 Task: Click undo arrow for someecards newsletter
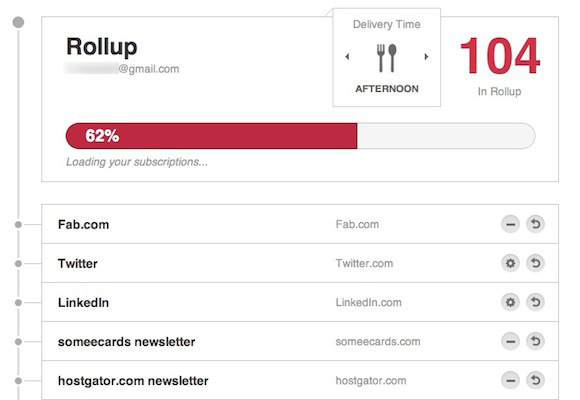pyautogui.click(x=536, y=341)
